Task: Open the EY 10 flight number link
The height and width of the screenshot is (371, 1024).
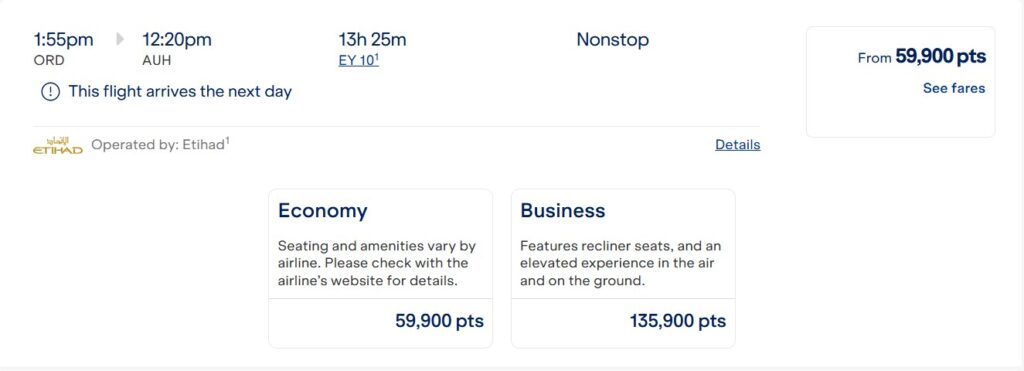Action: 359,60
